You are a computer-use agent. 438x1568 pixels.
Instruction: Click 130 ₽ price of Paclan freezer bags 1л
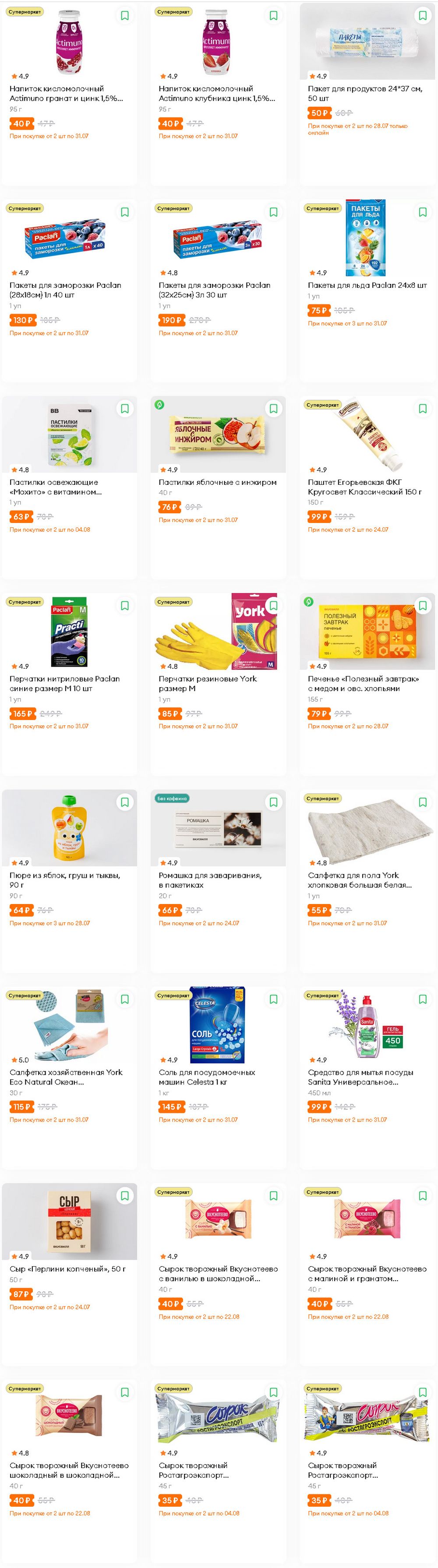[22, 320]
